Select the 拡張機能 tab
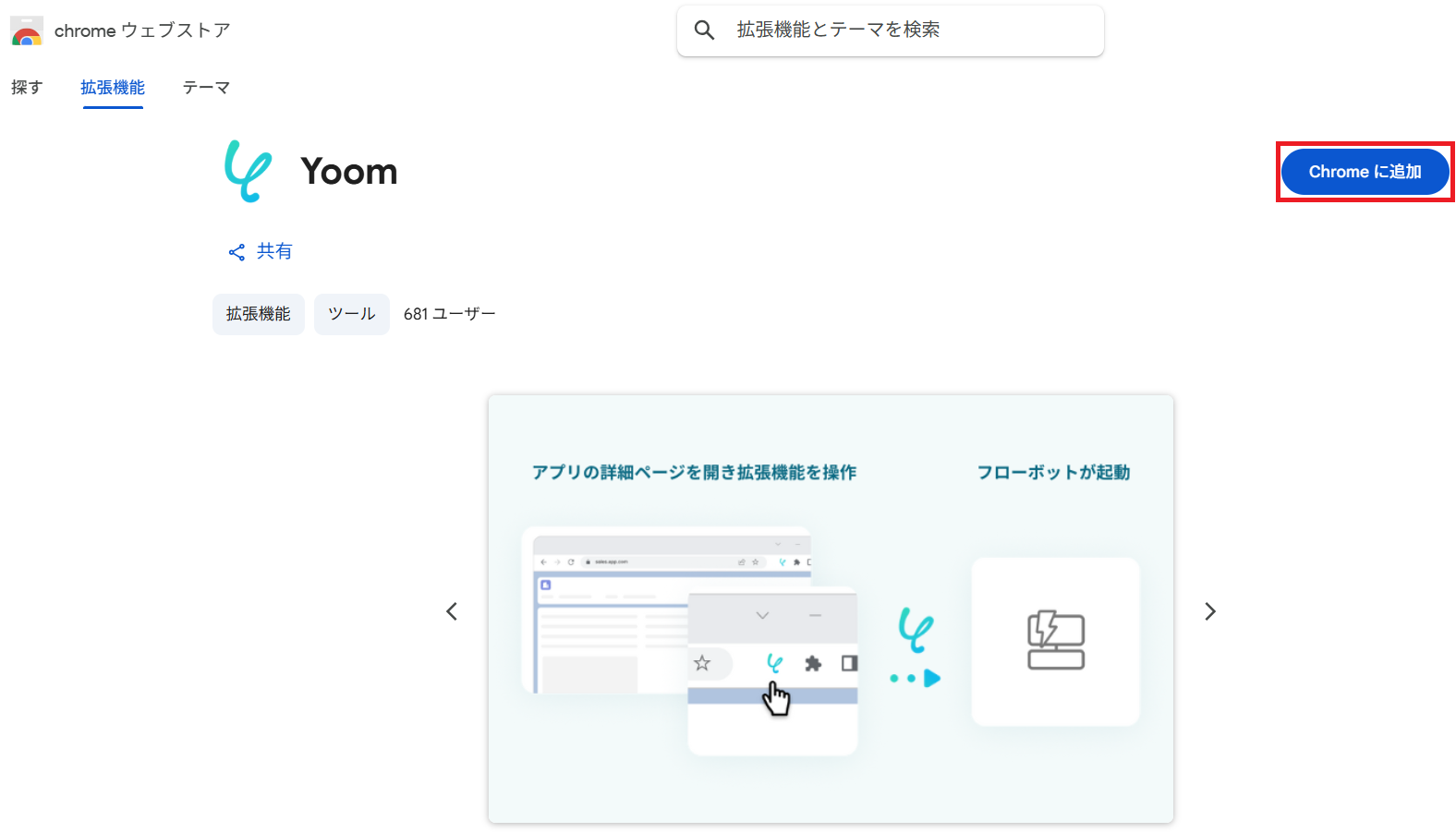This screenshot has width=1456, height=833. click(x=113, y=88)
